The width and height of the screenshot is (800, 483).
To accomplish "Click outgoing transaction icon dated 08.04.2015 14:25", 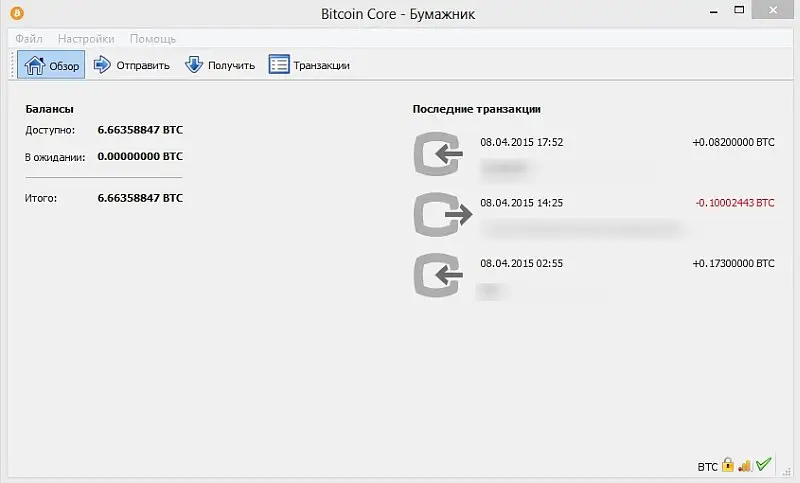I will pos(442,214).
